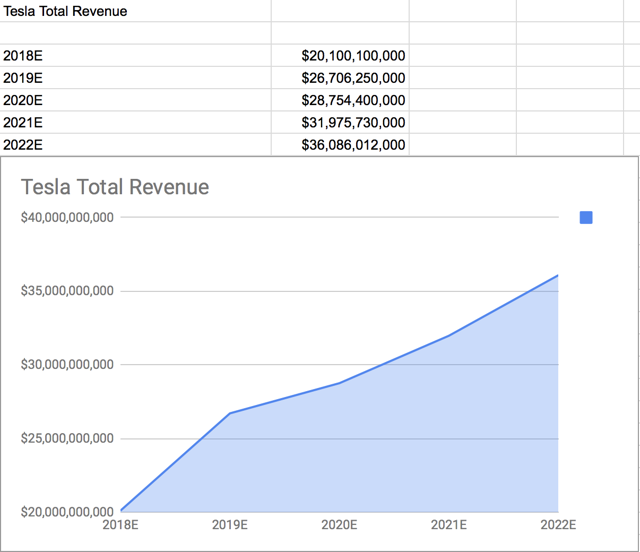Click the 2018E x-axis label

coord(120,525)
